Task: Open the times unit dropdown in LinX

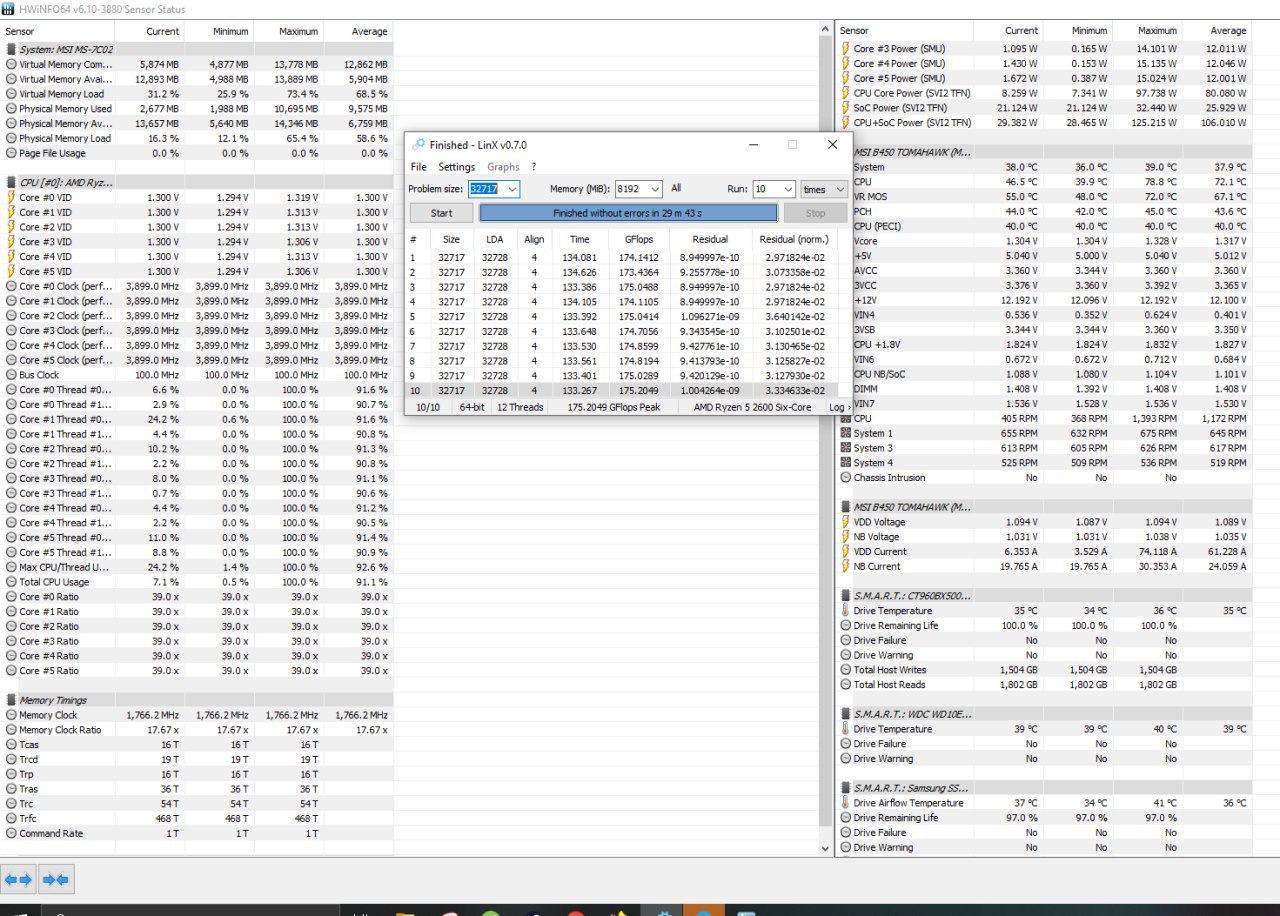Action: click(839, 189)
